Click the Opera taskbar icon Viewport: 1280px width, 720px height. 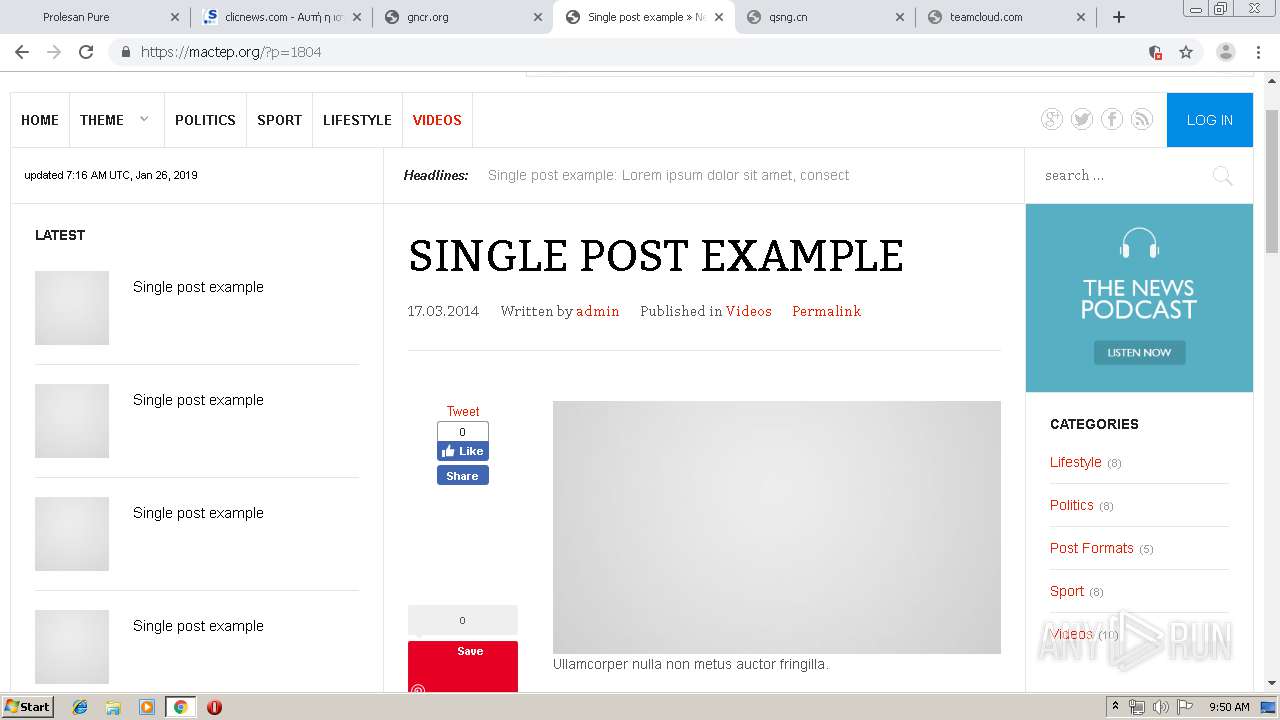click(214, 707)
